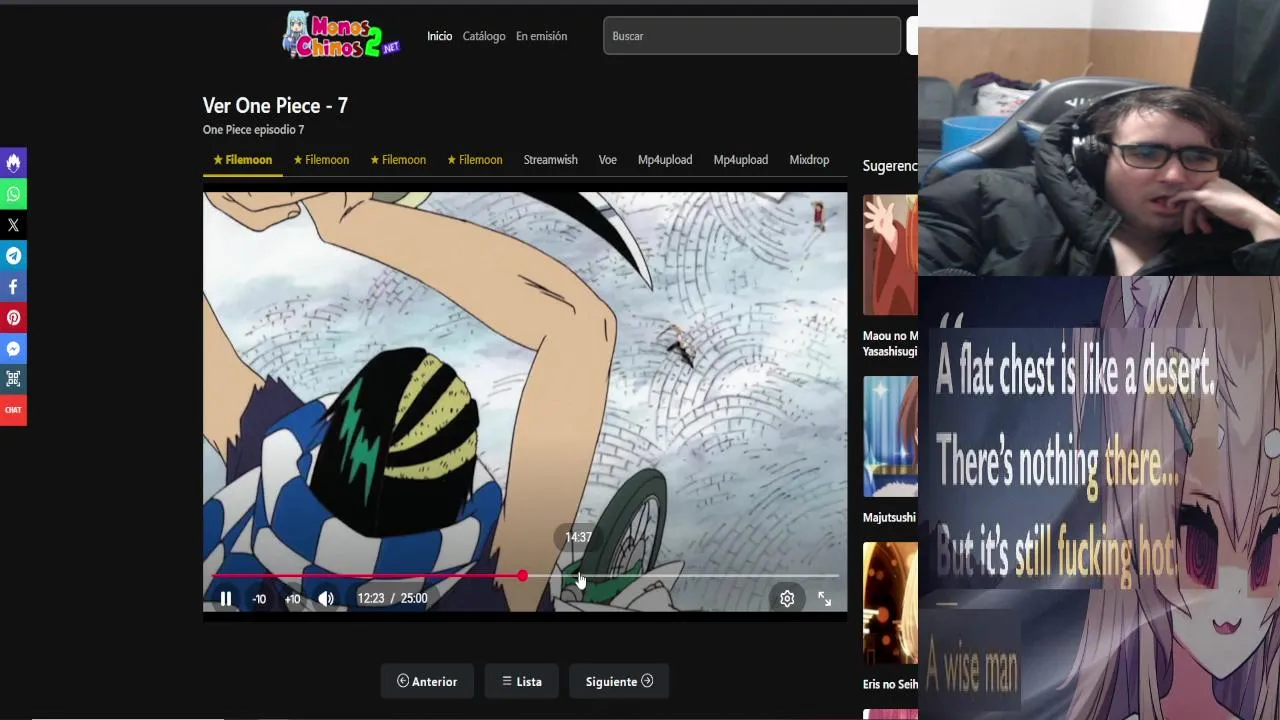The height and width of the screenshot is (720, 1280).
Task: Click the red progress bar handle
Action: [x=522, y=576]
